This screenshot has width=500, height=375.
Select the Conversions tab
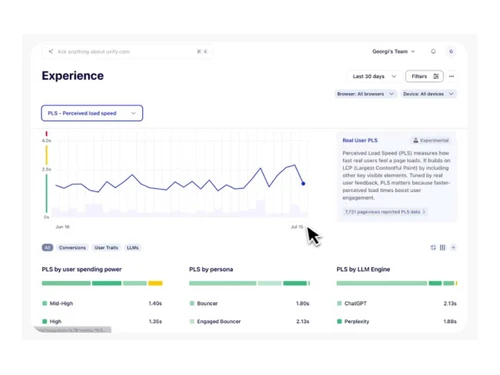pyautogui.click(x=72, y=247)
